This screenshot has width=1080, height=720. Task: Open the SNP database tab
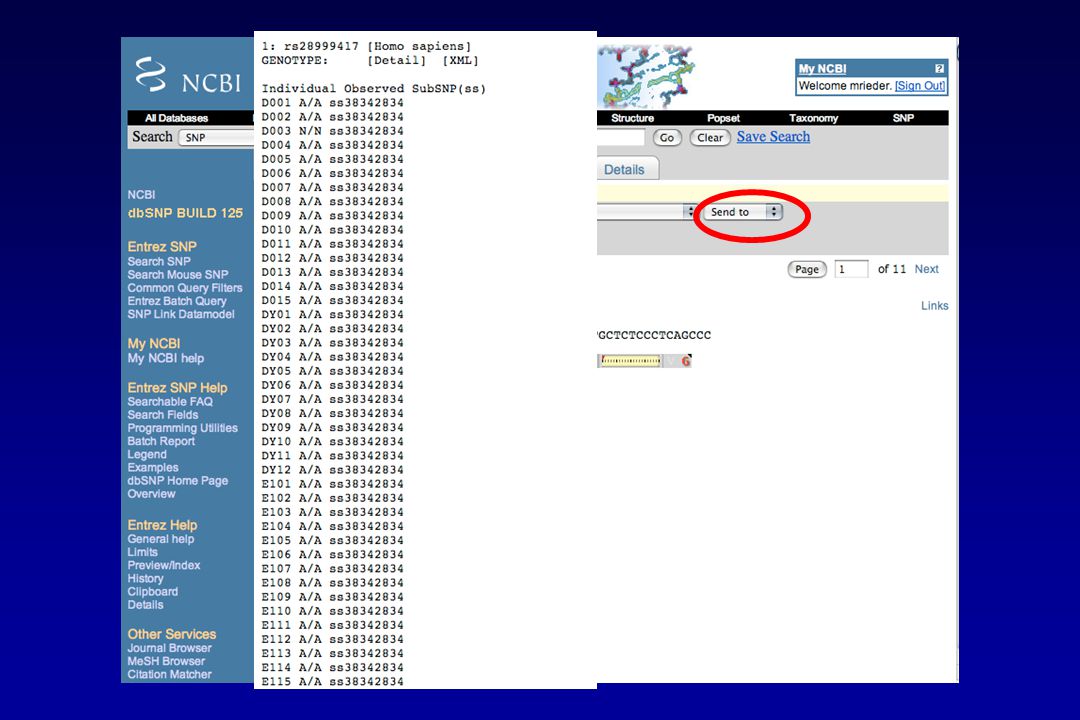click(903, 118)
